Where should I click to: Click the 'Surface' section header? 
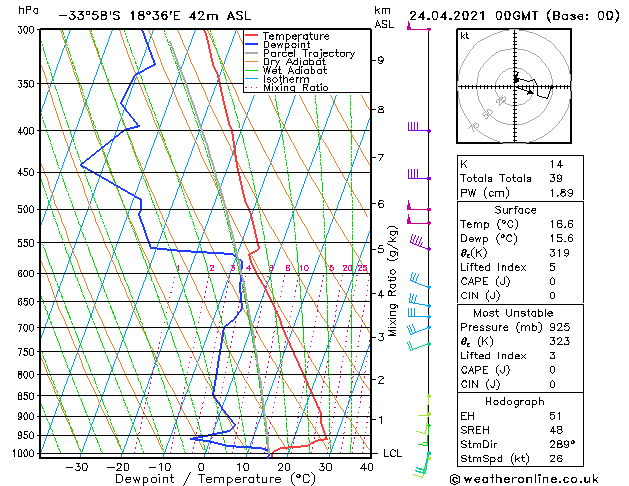pyautogui.click(x=515, y=210)
